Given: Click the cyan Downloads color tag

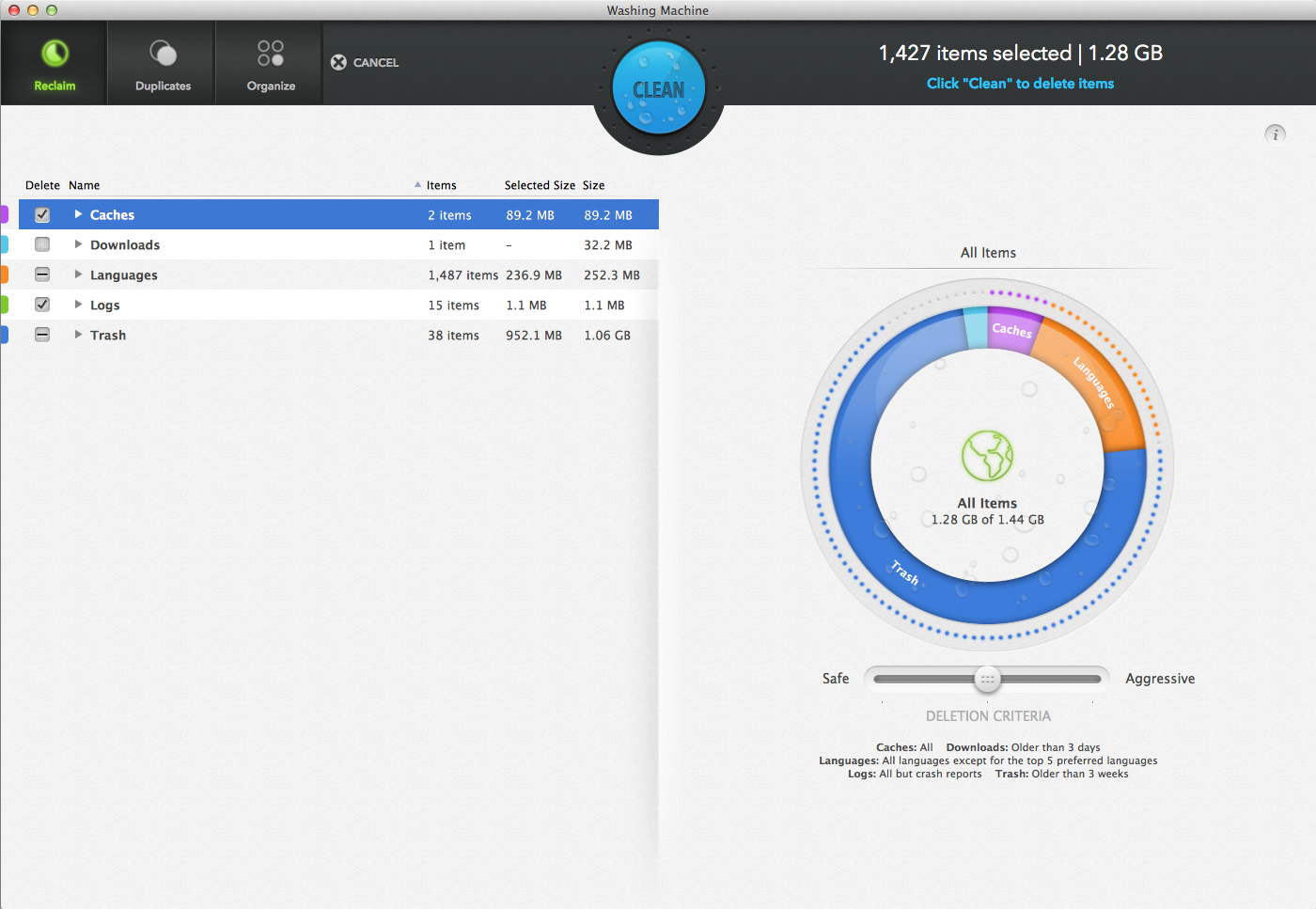Looking at the screenshot, I should 4,244.
